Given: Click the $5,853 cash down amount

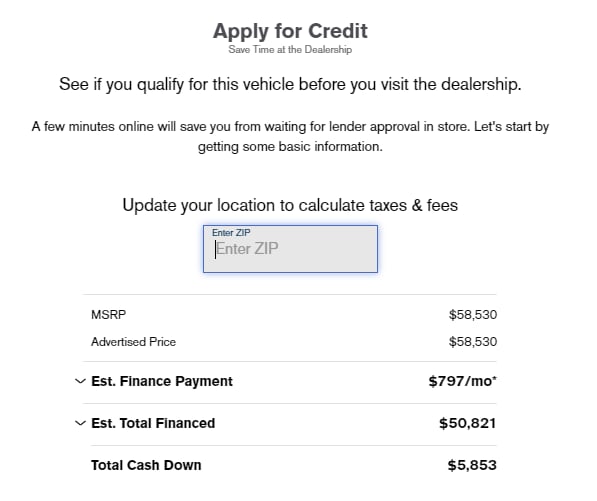Looking at the screenshot, I should [x=472, y=465].
